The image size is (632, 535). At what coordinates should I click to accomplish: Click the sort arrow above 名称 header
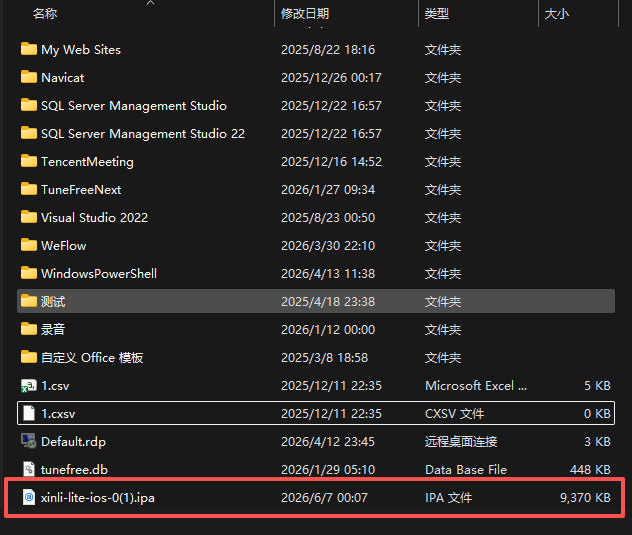(150, 2)
